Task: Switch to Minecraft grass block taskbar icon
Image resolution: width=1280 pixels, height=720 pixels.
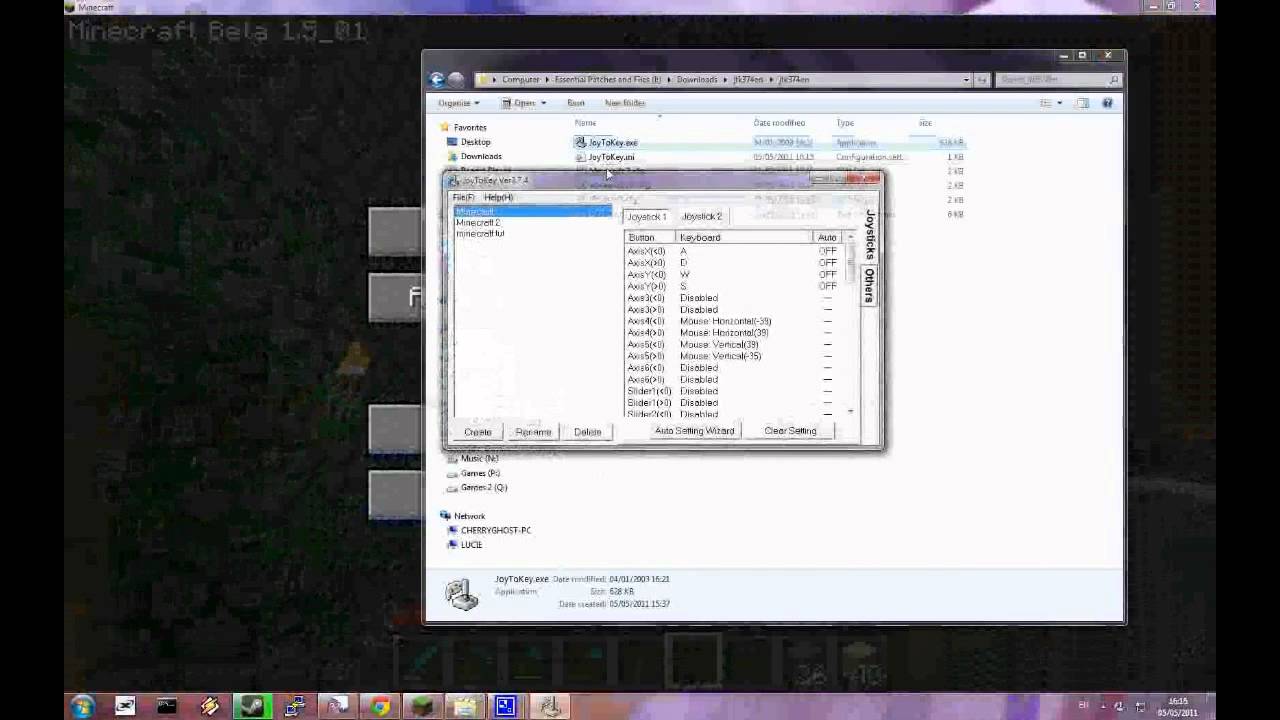Action: coord(422,706)
